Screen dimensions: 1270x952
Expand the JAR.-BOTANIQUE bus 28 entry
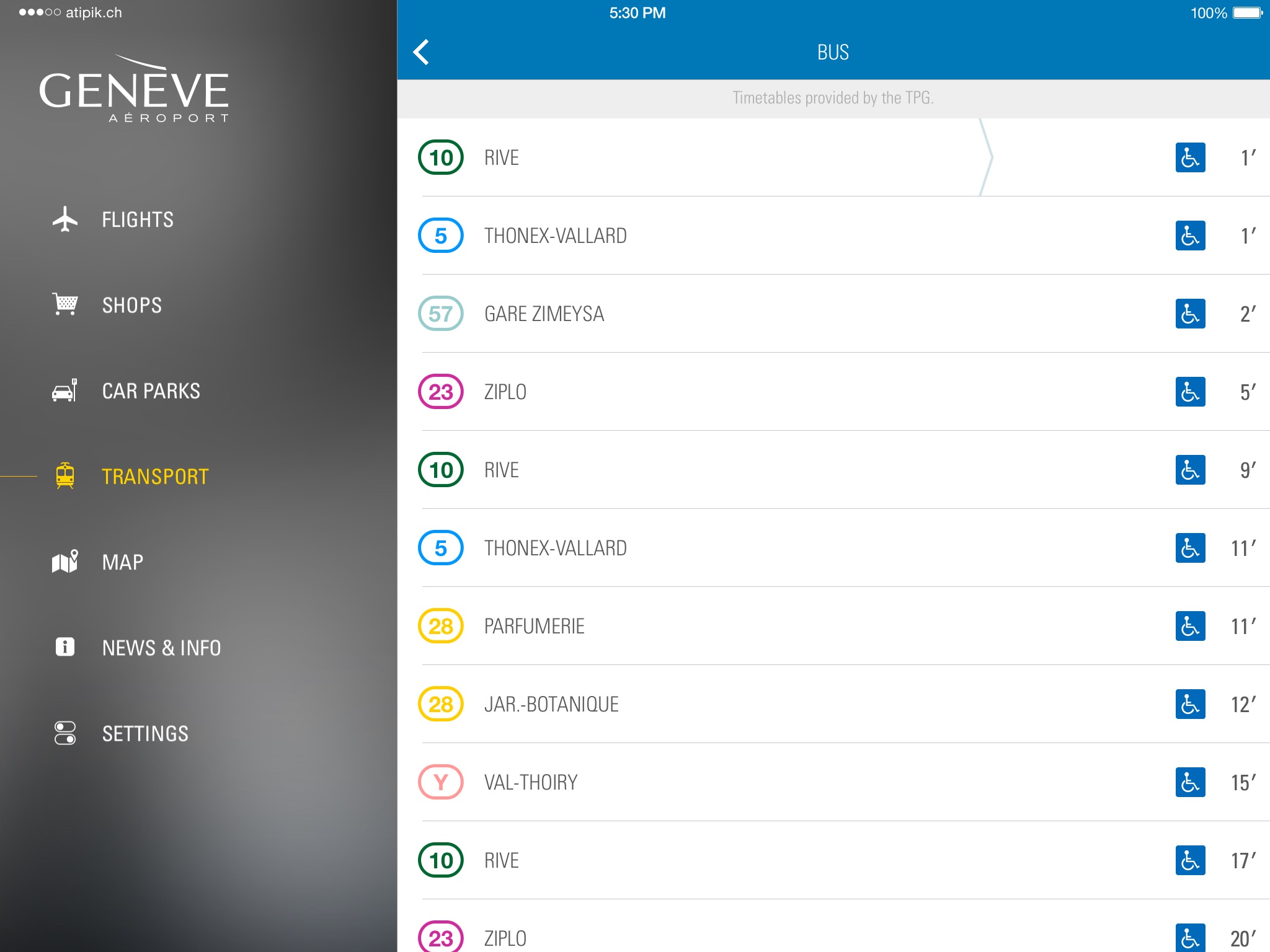(x=835, y=703)
